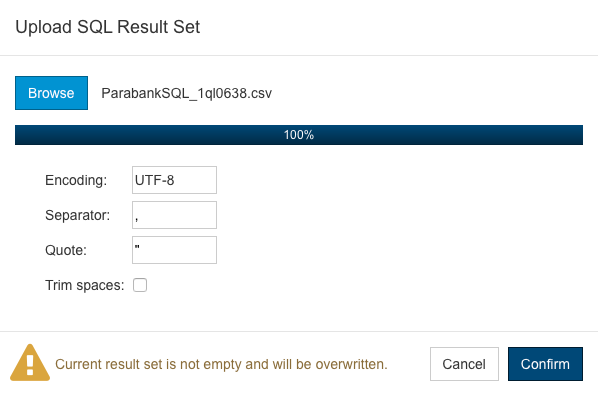Confirm the SQL result set upload

coord(545,364)
